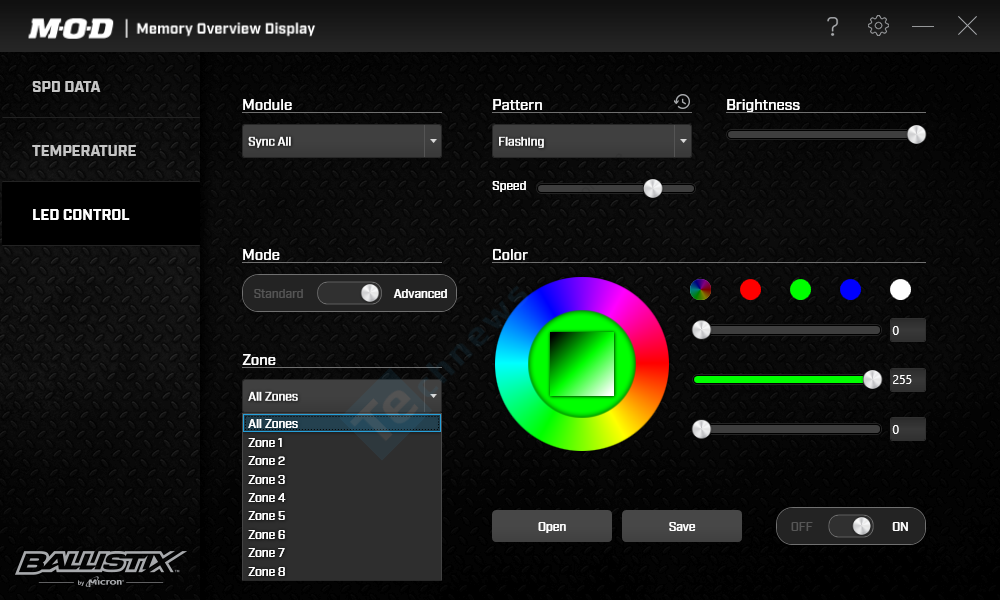Click the red channel slider handle
This screenshot has width=1000, height=600.
click(702, 330)
